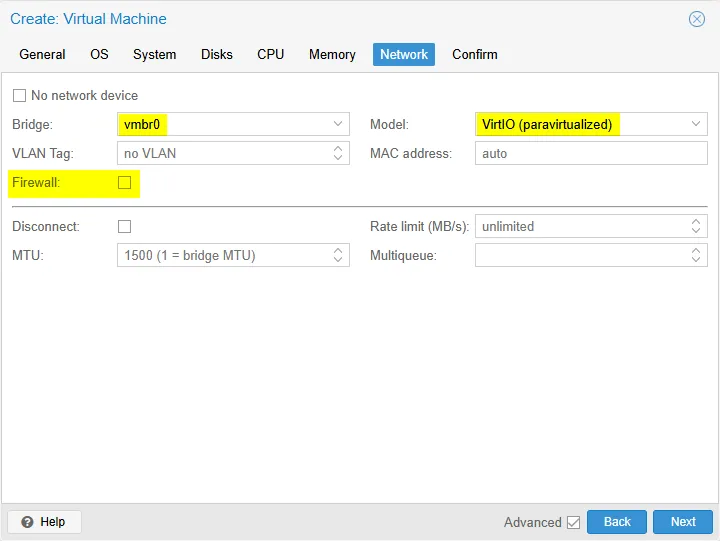Open the Model dropdown arrow
Image resolution: width=720 pixels, height=541 pixels.
click(696, 124)
